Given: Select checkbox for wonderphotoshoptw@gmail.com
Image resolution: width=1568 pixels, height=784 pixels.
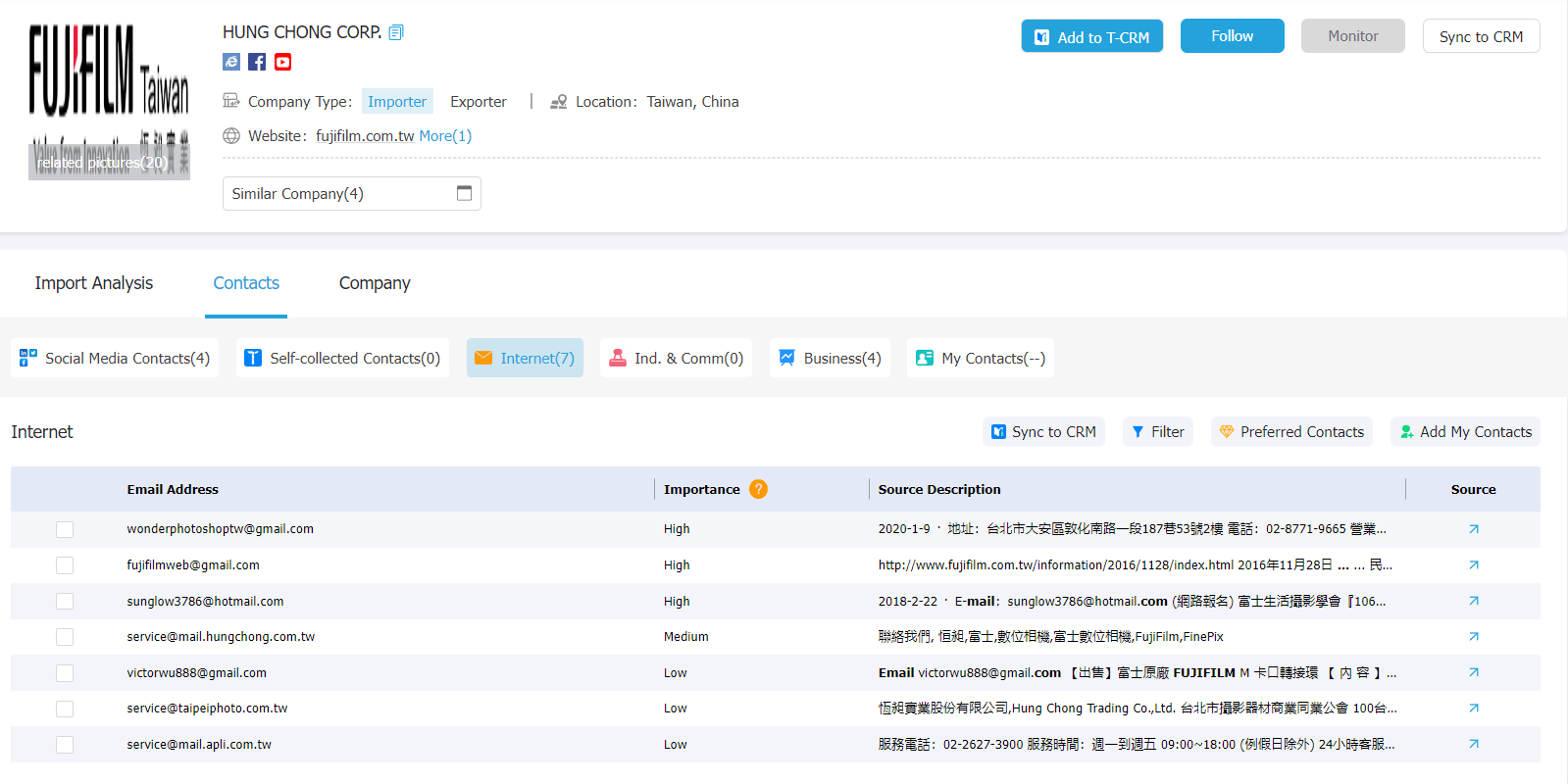Looking at the screenshot, I should click(65, 529).
